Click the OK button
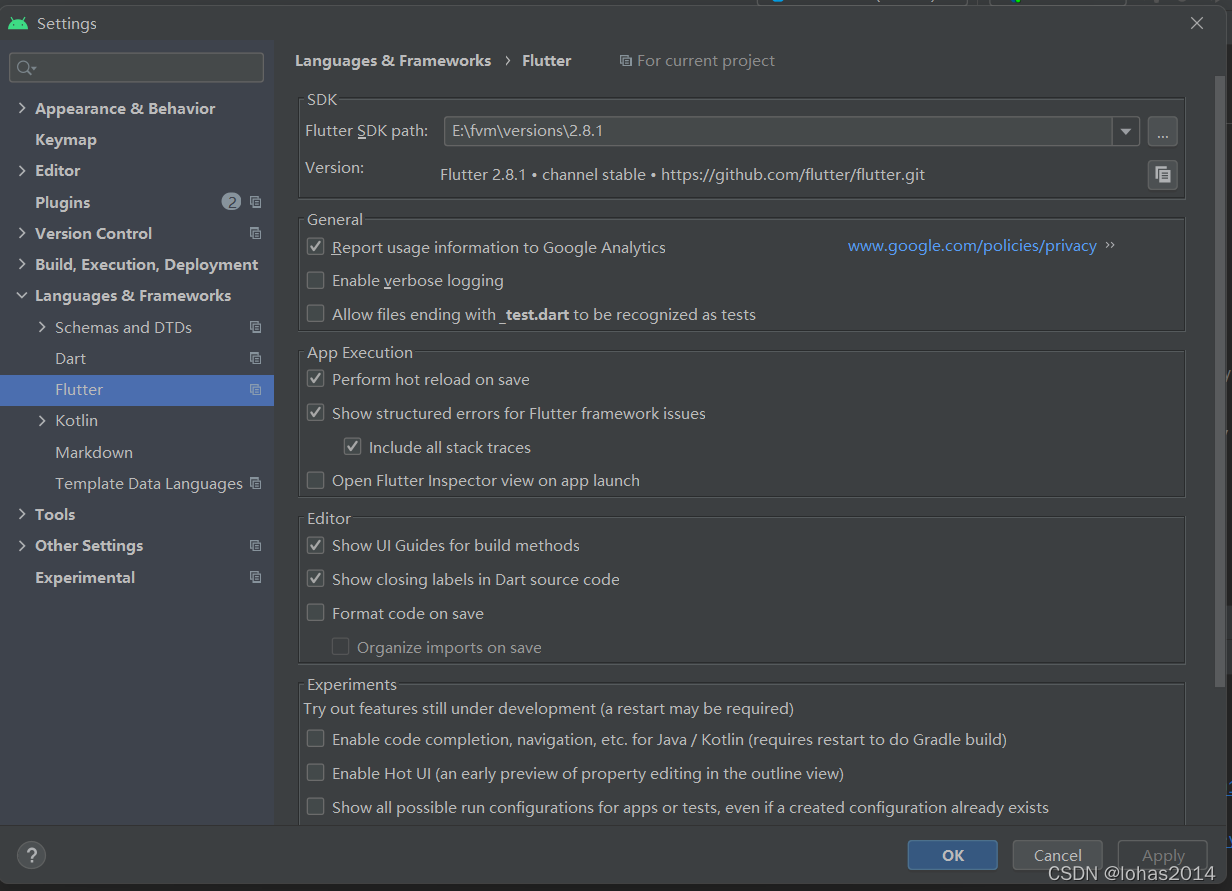1232x891 pixels. 952,855
